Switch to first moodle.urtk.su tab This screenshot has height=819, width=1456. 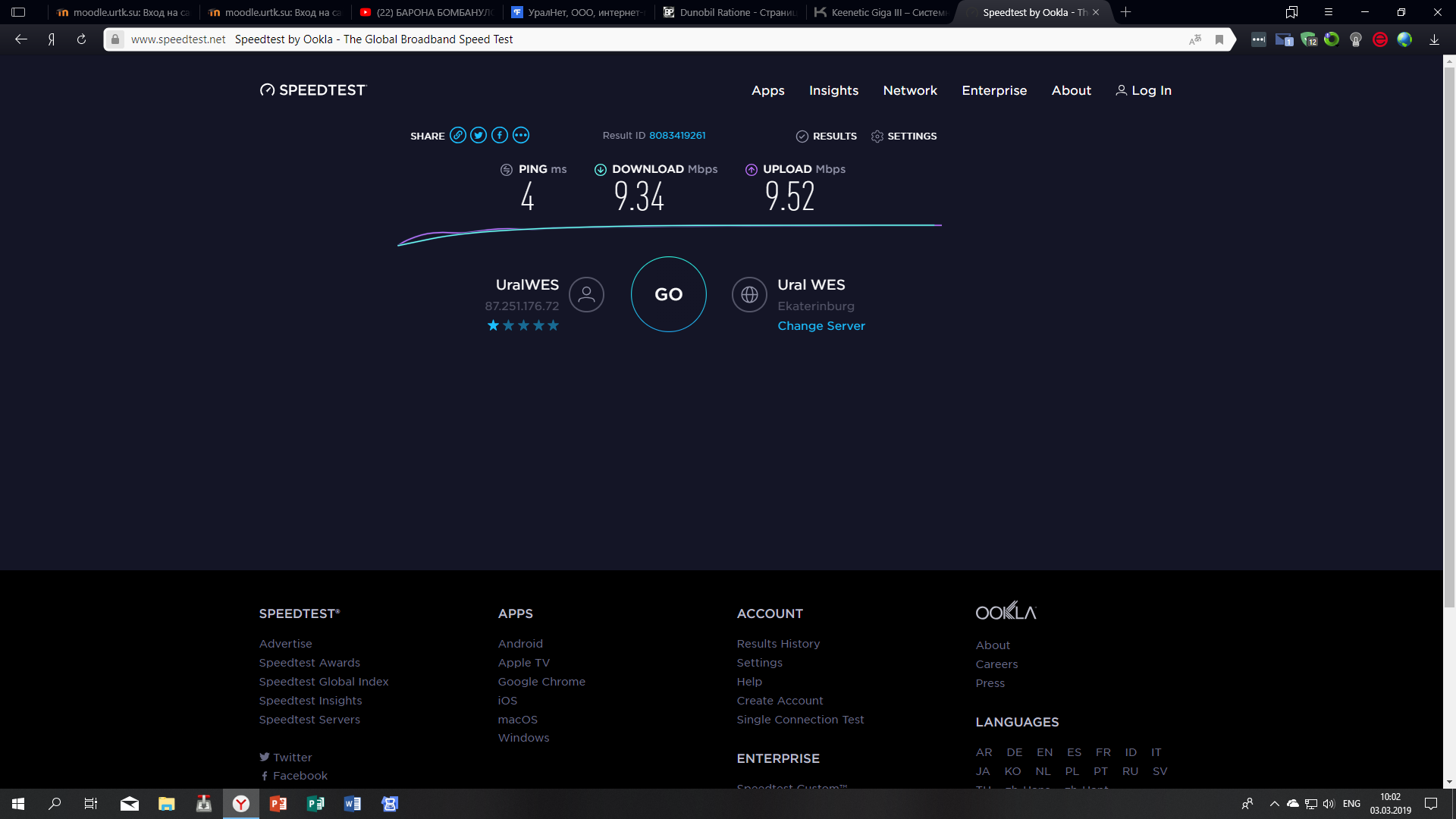[x=124, y=12]
